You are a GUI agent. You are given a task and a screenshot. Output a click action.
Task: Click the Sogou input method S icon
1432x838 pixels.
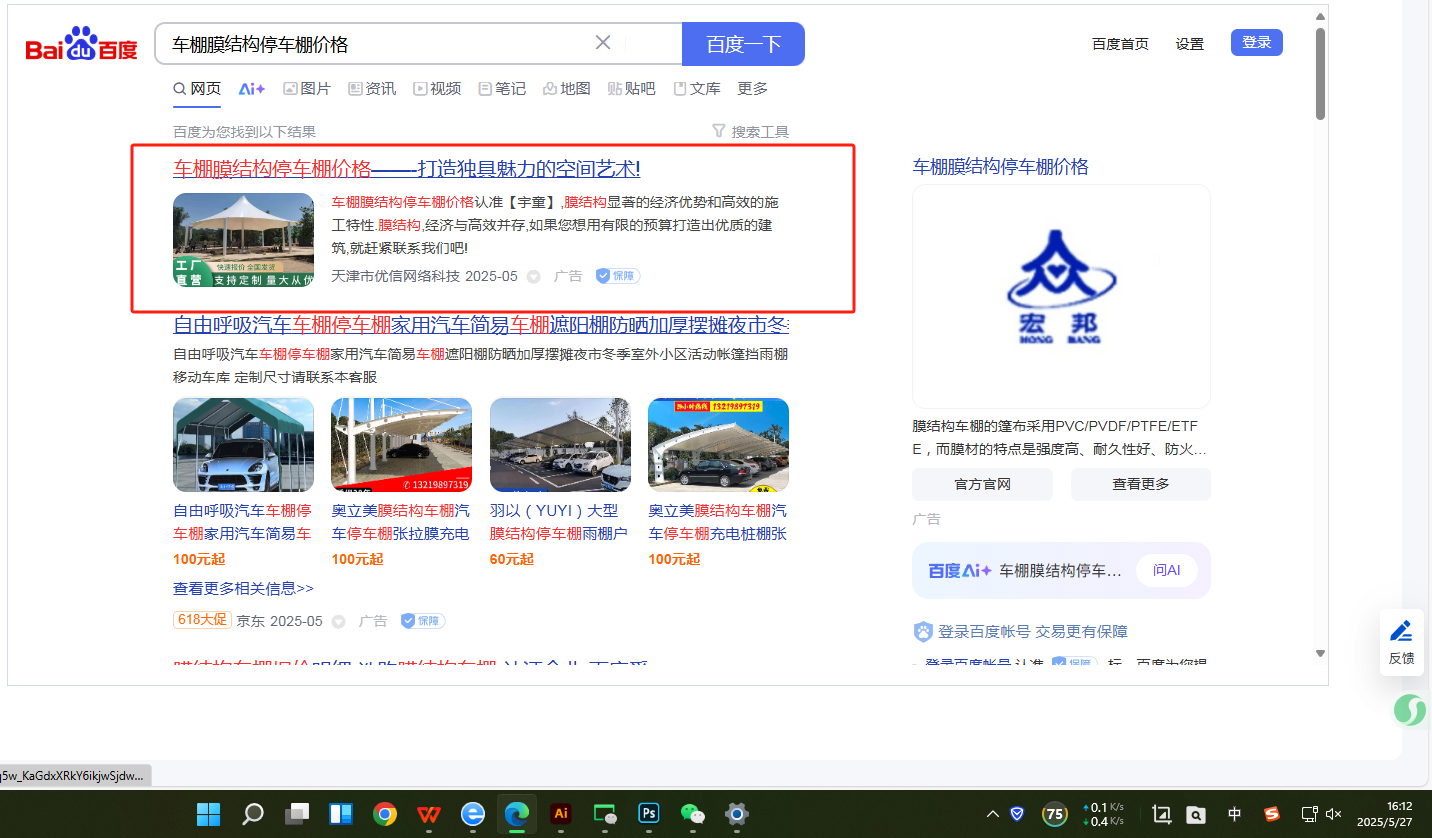1272,814
